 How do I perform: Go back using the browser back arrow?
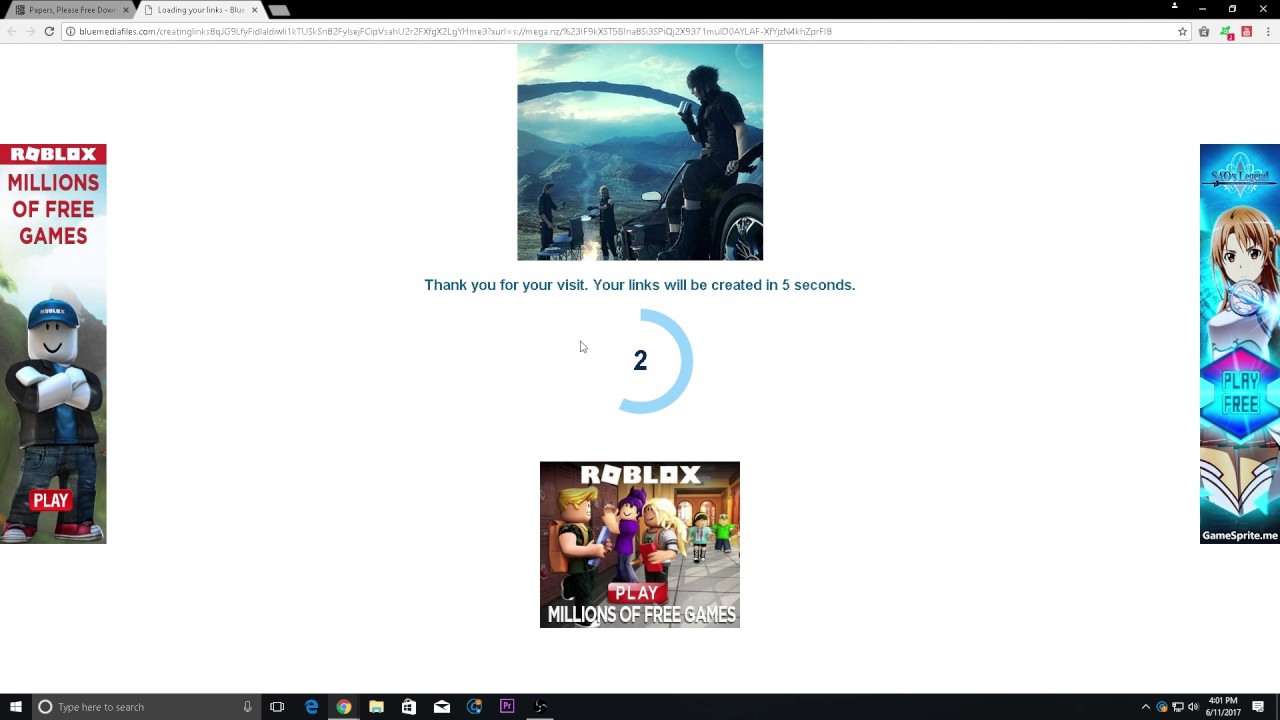(11, 31)
